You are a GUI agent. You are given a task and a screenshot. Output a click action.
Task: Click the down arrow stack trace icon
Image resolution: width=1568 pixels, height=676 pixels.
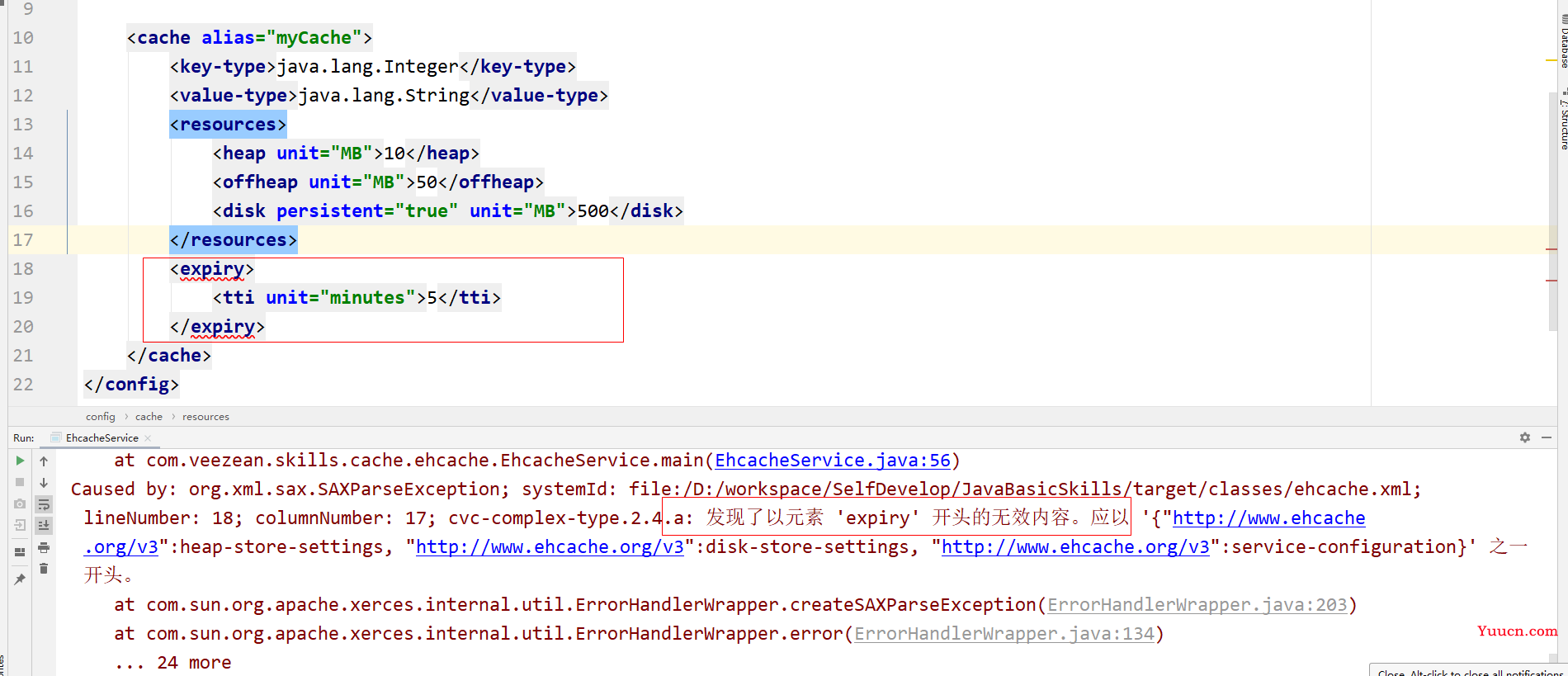44,482
